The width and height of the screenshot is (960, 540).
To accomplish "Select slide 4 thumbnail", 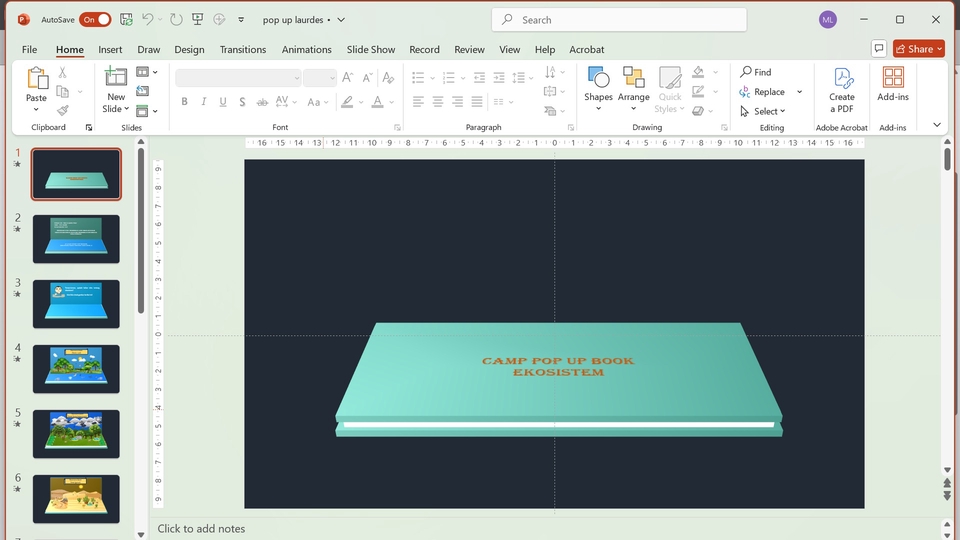I will click(x=77, y=369).
